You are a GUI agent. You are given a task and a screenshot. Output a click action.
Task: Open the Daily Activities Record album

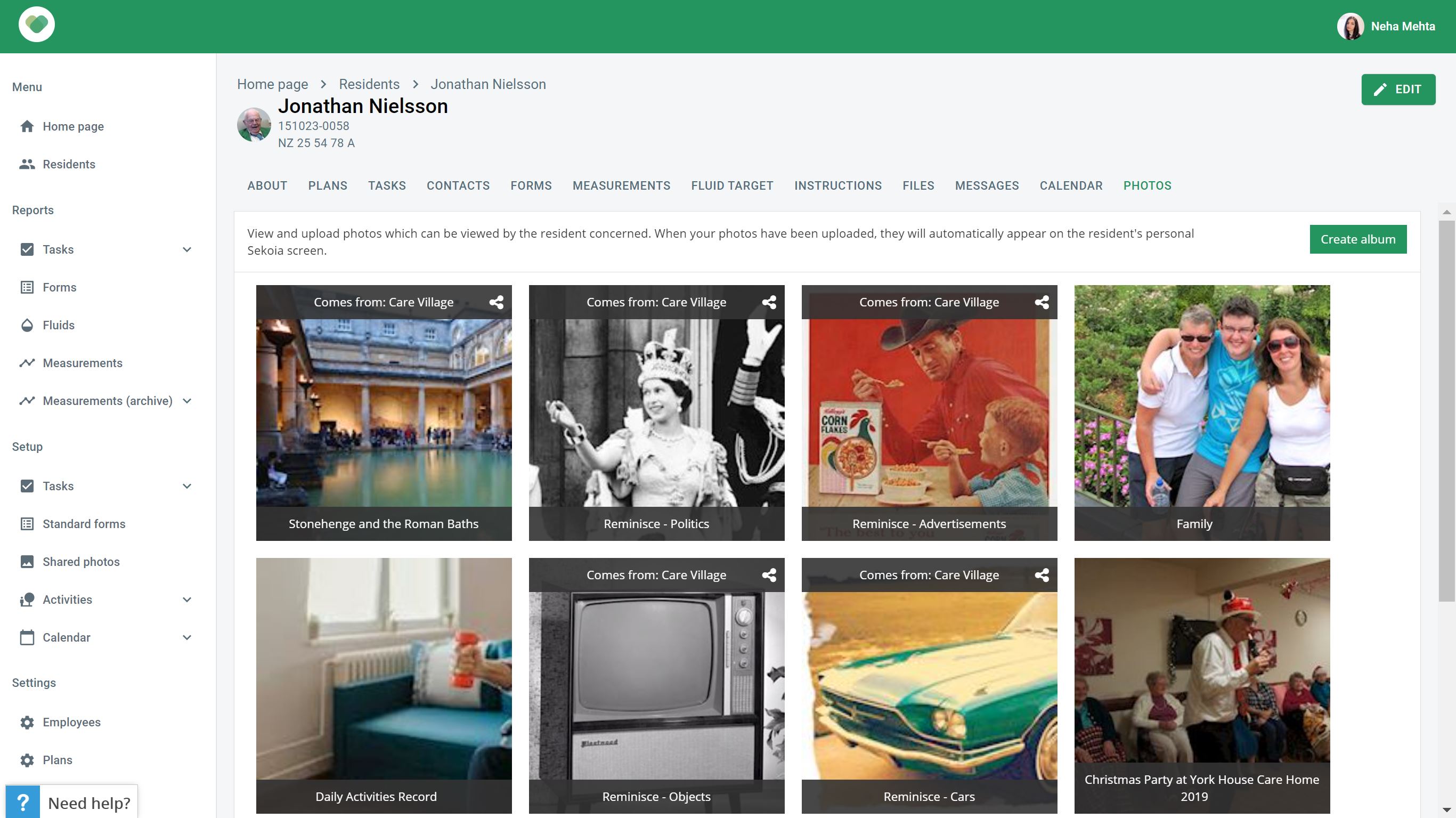pyautogui.click(x=384, y=686)
